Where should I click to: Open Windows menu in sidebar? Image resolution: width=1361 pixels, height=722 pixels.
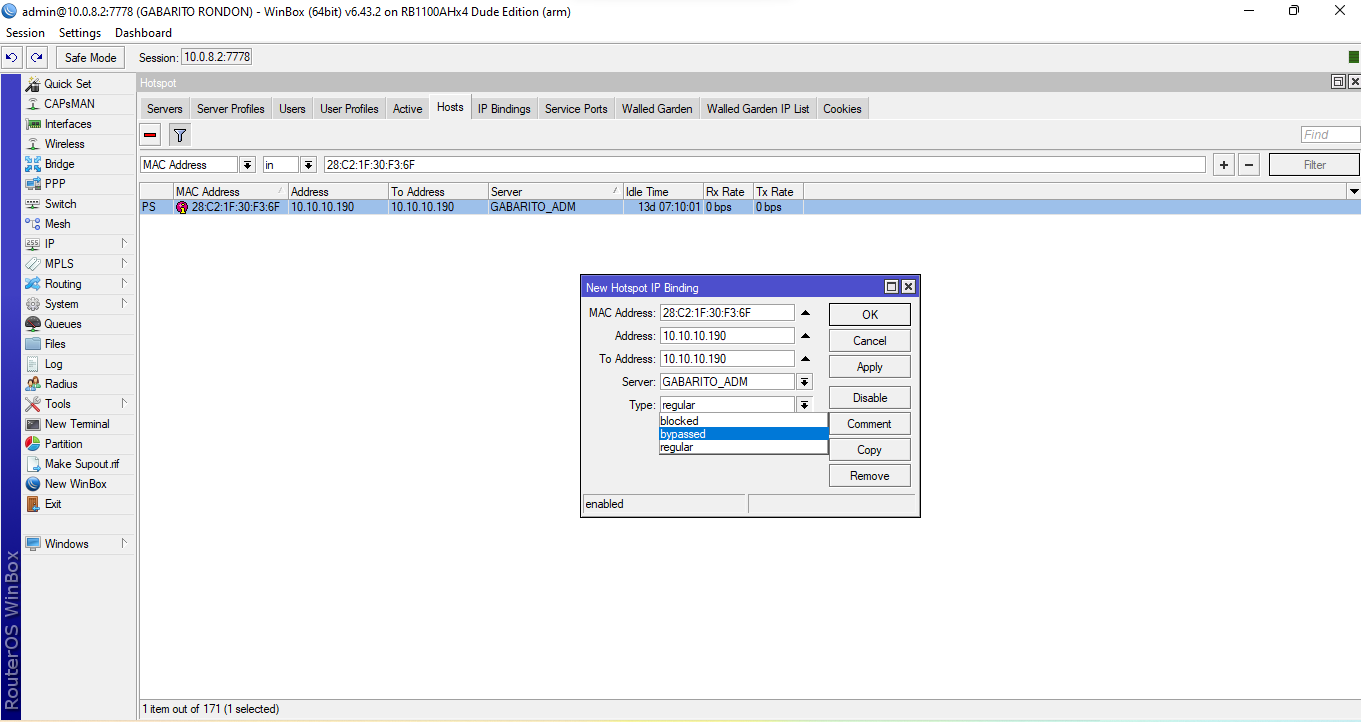(78, 544)
